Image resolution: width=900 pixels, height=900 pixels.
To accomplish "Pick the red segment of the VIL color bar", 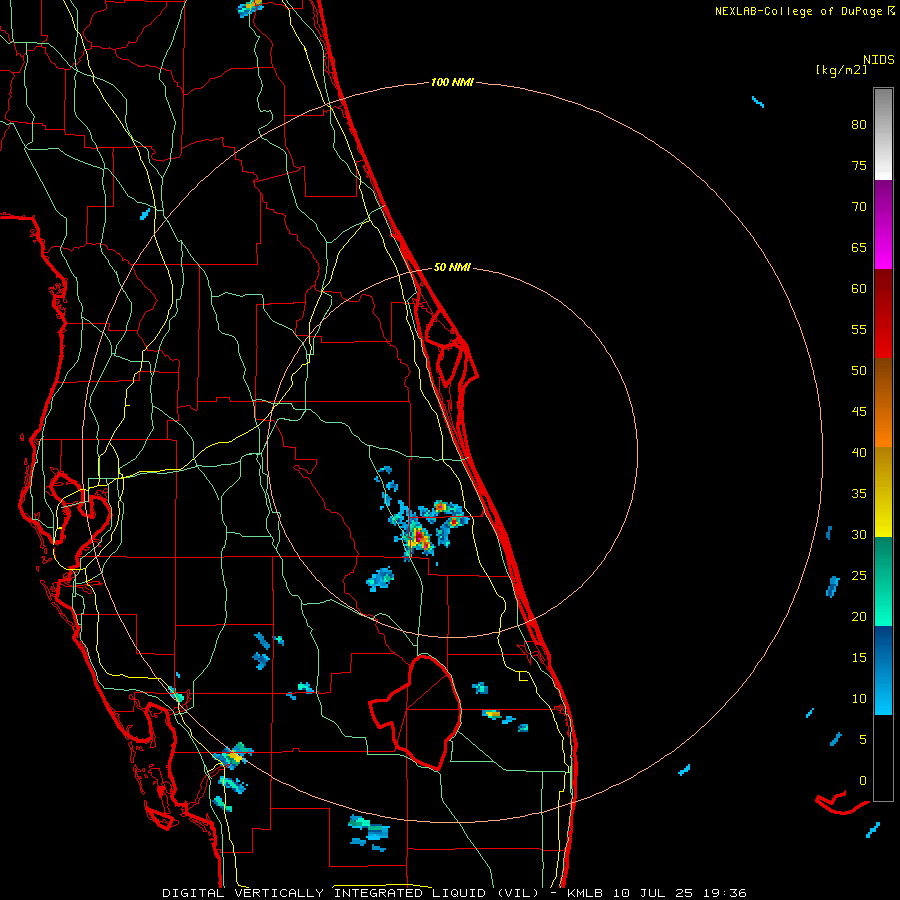I will point(883,314).
